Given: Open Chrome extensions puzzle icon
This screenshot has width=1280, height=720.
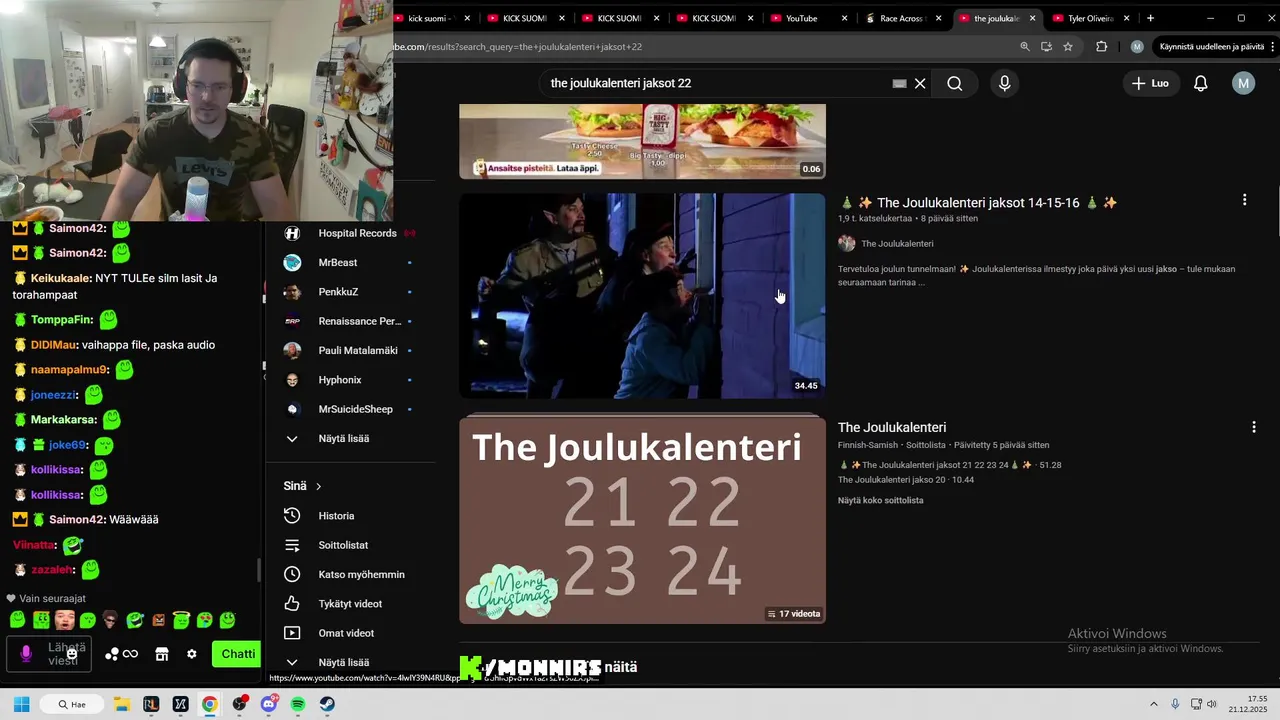Looking at the screenshot, I should (x=1102, y=46).
